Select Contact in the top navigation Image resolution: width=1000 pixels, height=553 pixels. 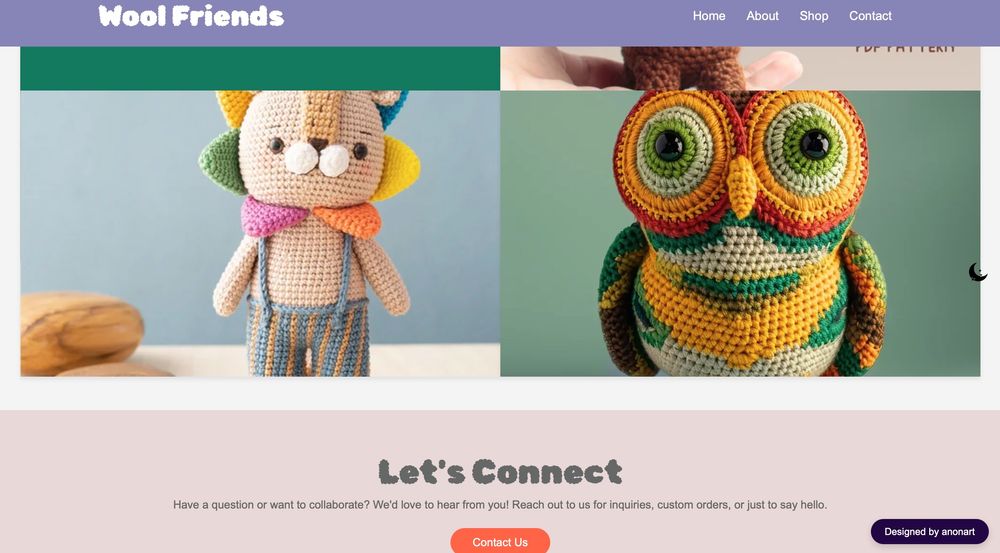tap(870, 16)
